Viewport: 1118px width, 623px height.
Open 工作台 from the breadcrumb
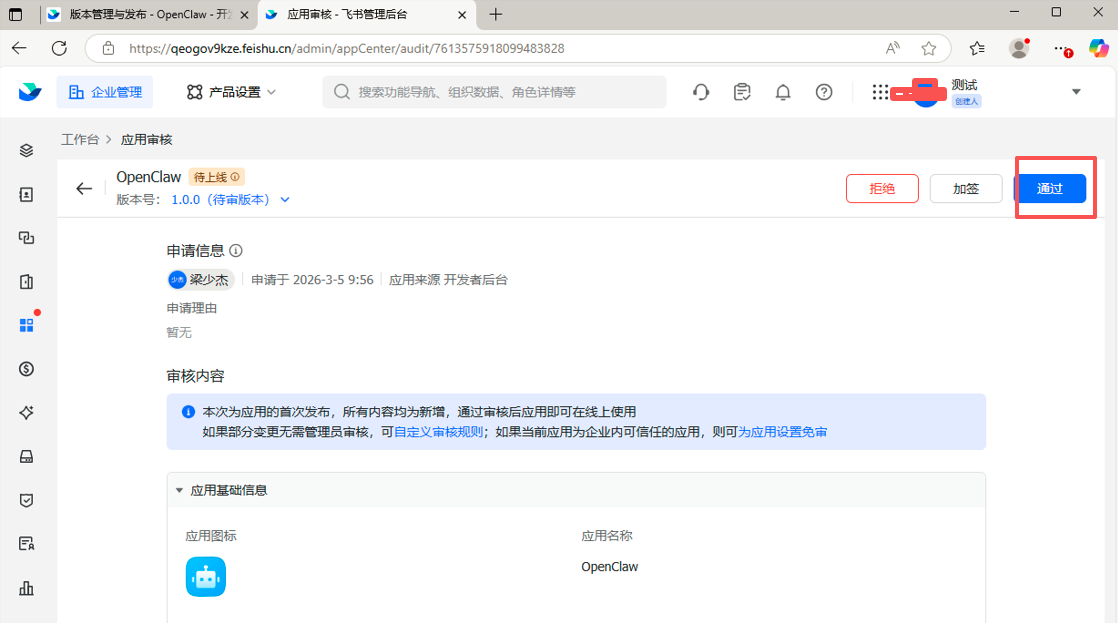80,141
